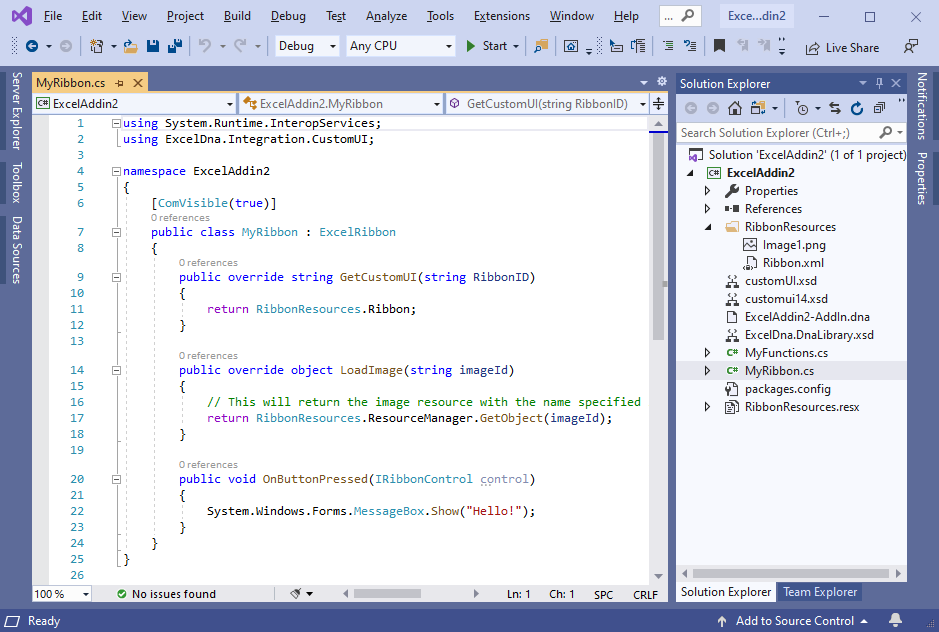Click Switch Views icon in Solution Explorer
The width and height of the screenshot is (939, 632).
click(x=758, y=108)
